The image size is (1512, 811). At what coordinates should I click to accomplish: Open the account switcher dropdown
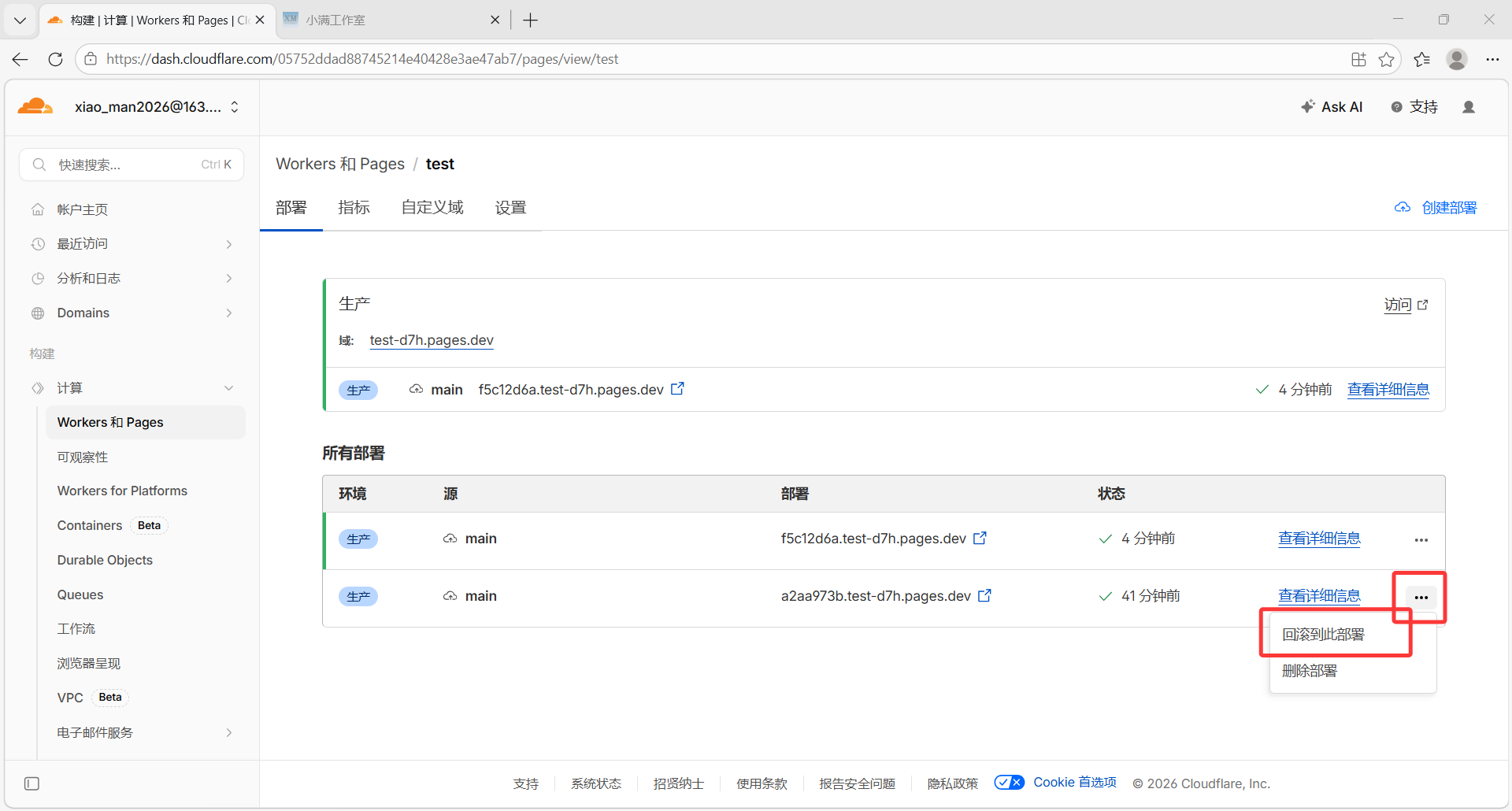click(x=235, y=107)
